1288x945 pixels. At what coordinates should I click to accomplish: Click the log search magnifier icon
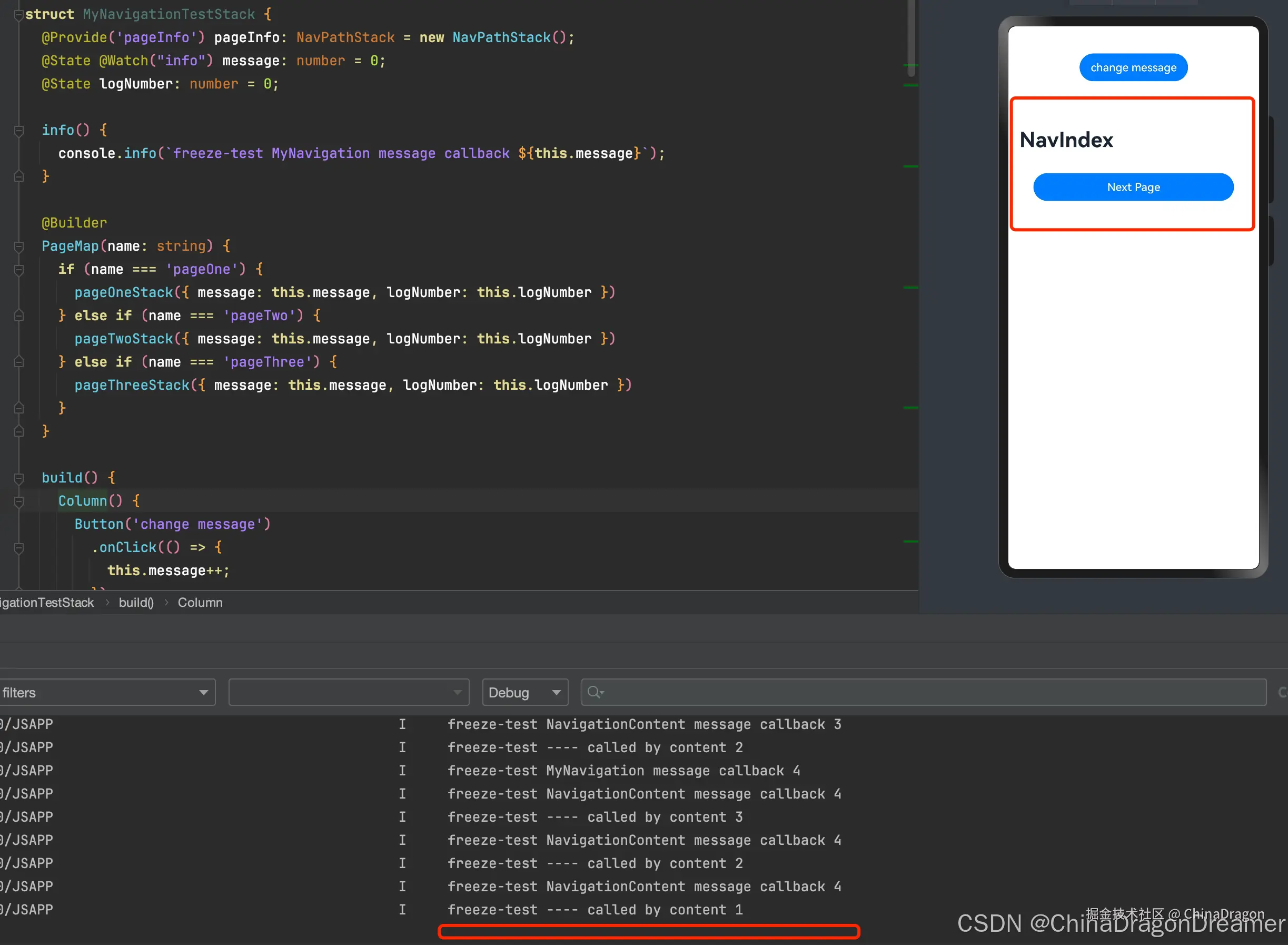595,692
